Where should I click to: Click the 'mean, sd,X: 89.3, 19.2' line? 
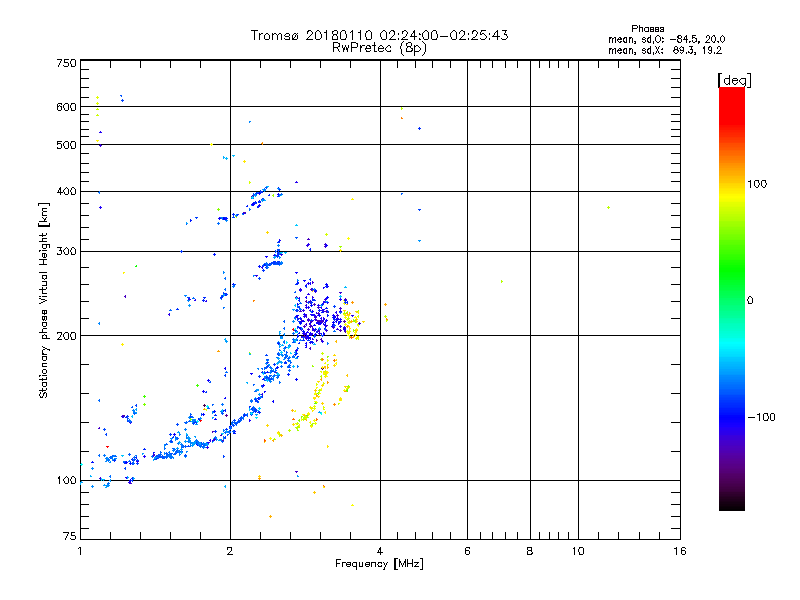click(665, 51)
